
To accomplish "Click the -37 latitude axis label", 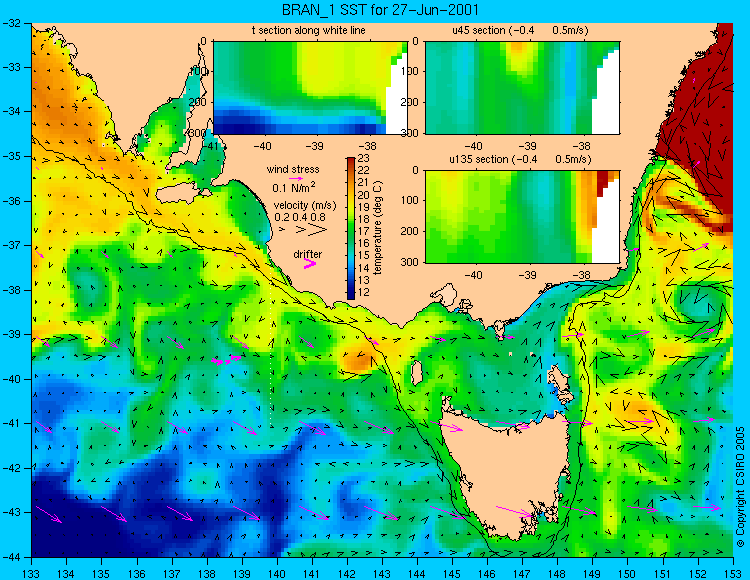I will (12, 245).
